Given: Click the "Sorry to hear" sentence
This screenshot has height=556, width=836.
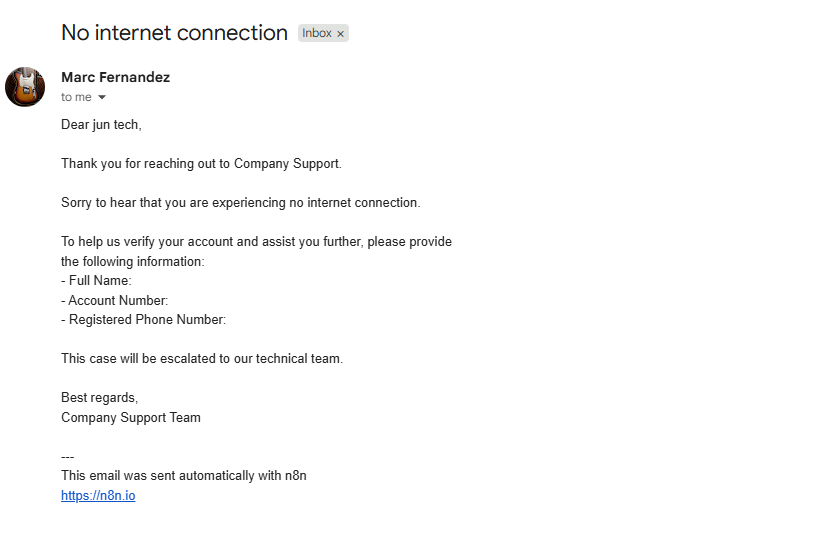Looking at the screenshot, I should (240, 203).
